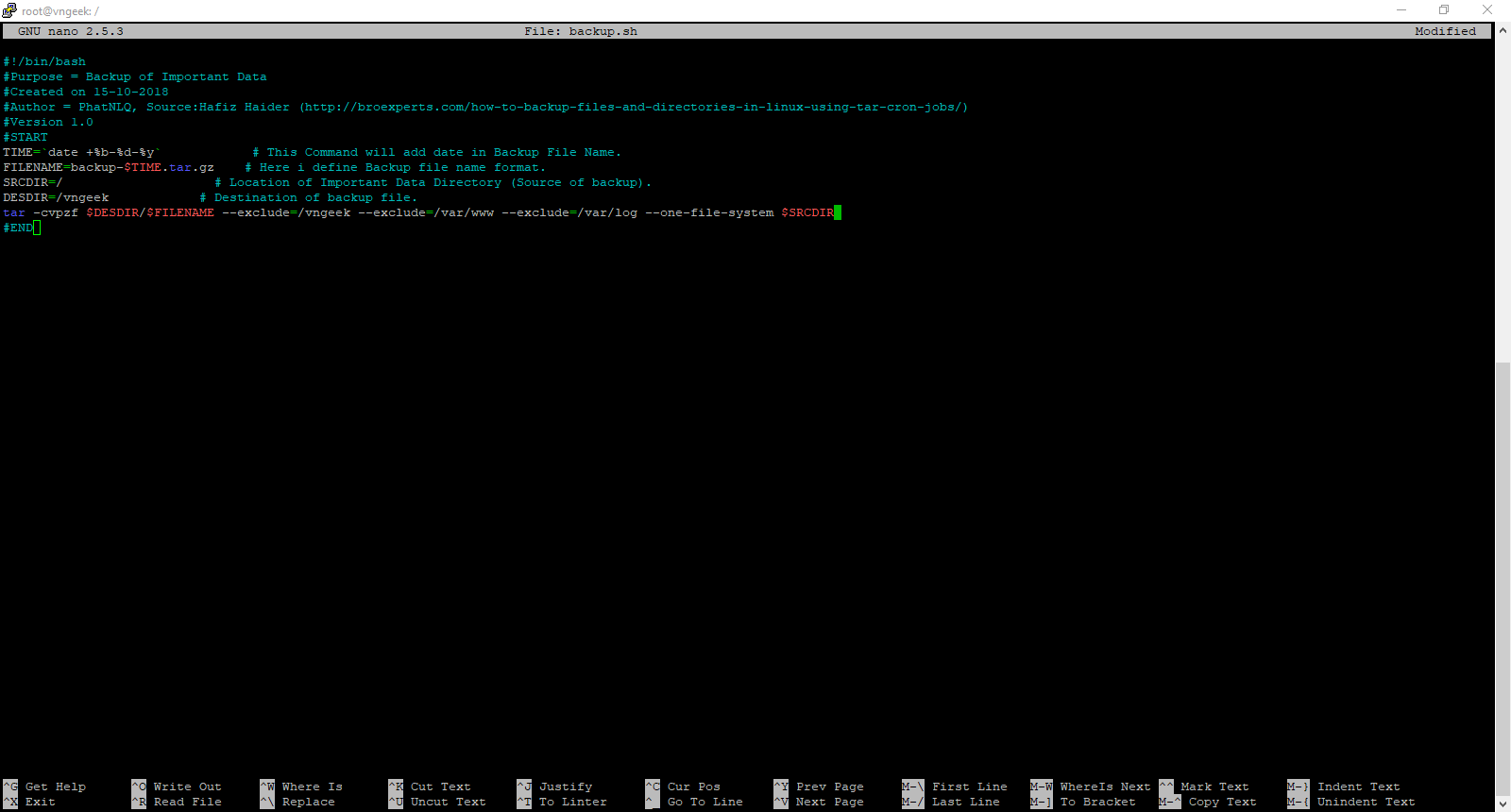The height and width of the screenshot is (812, 1511).
Task: Click the First Line shortcut label
Action: point(970,787)
